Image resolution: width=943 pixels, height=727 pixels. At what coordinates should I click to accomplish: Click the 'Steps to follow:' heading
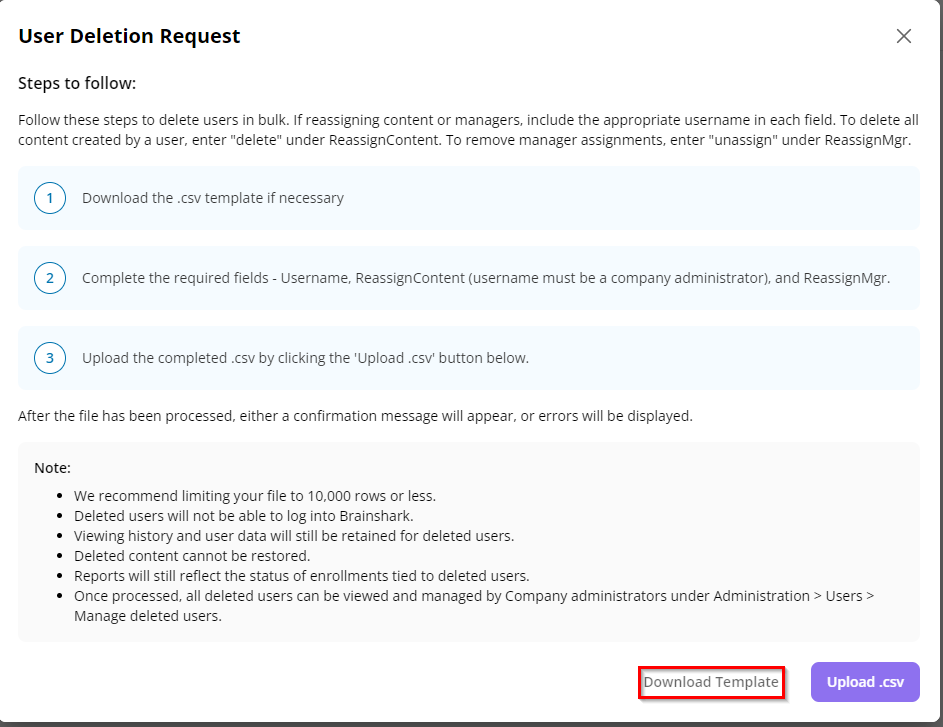coord(77,83)
